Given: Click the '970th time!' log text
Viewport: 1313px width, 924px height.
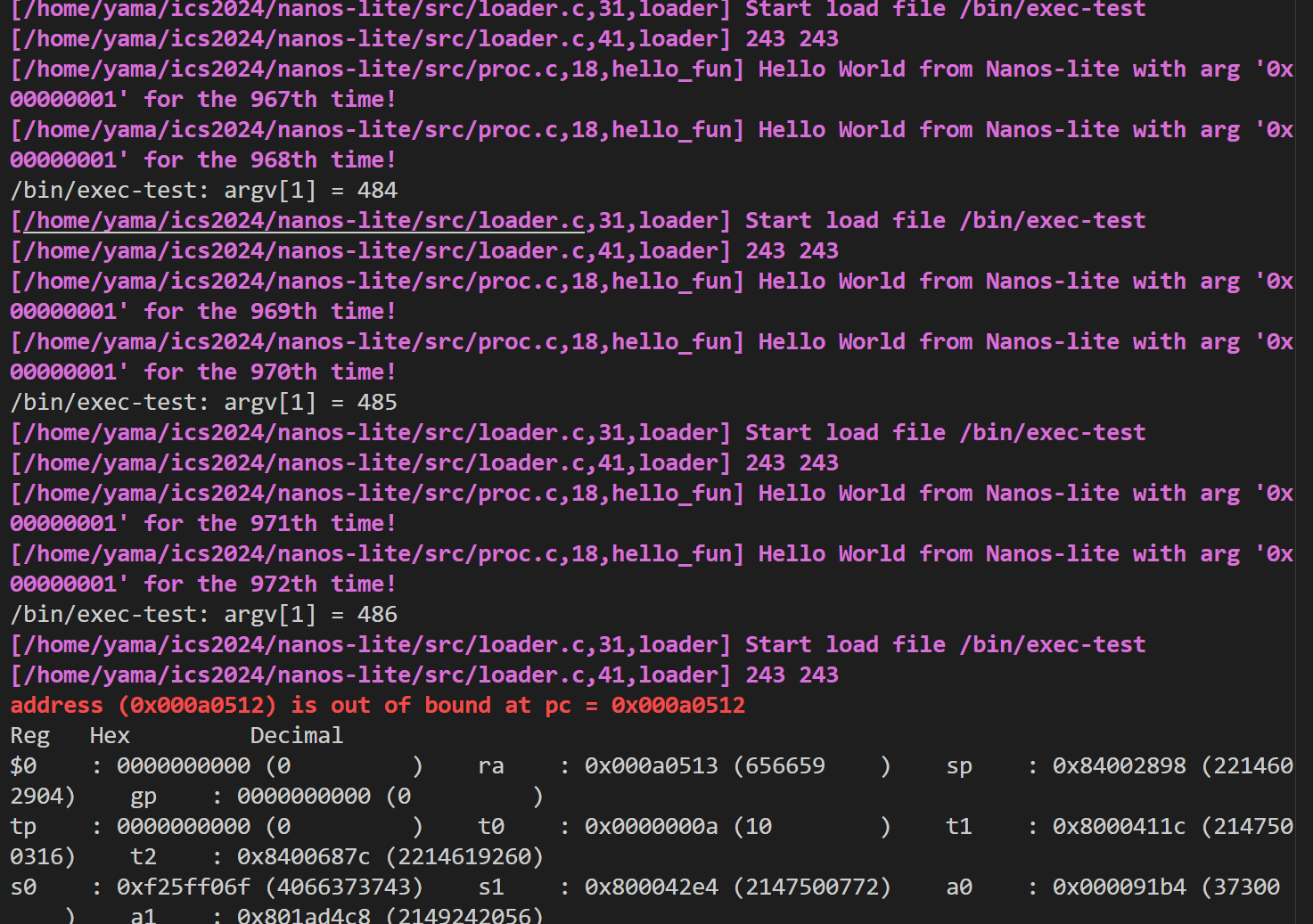Looking at the screenshot, I should click(x=323, y=372).
